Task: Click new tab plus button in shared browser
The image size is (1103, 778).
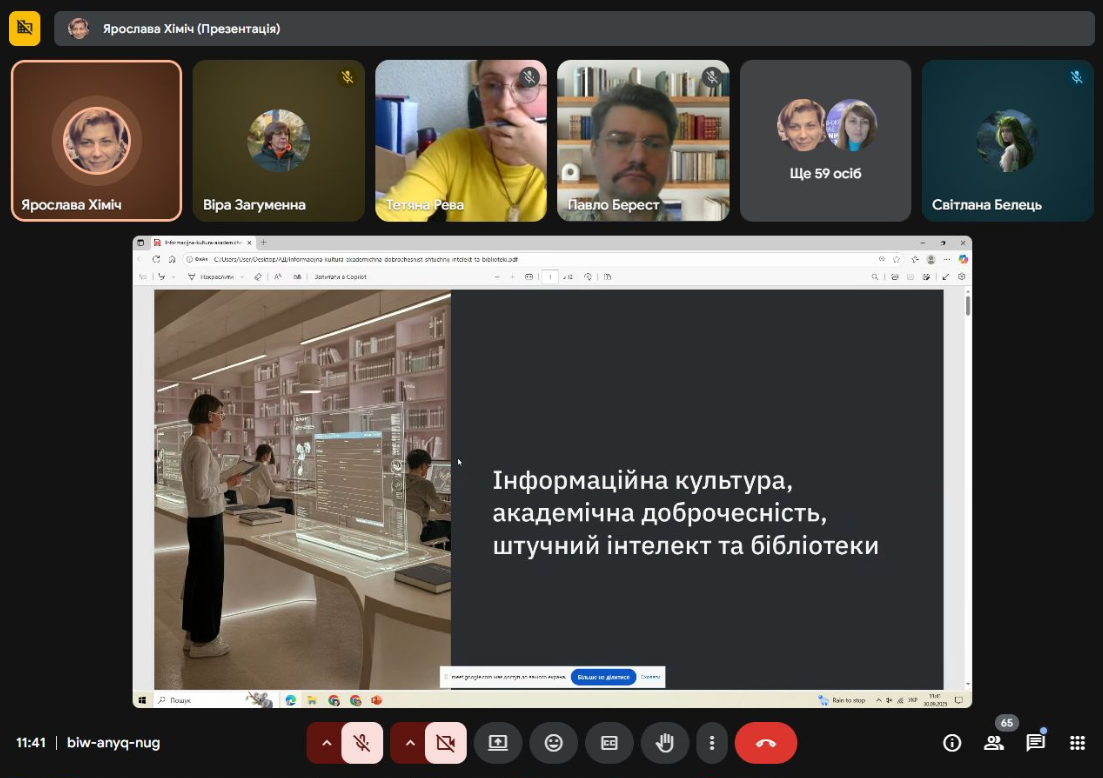Action: [x=264, y=243]
